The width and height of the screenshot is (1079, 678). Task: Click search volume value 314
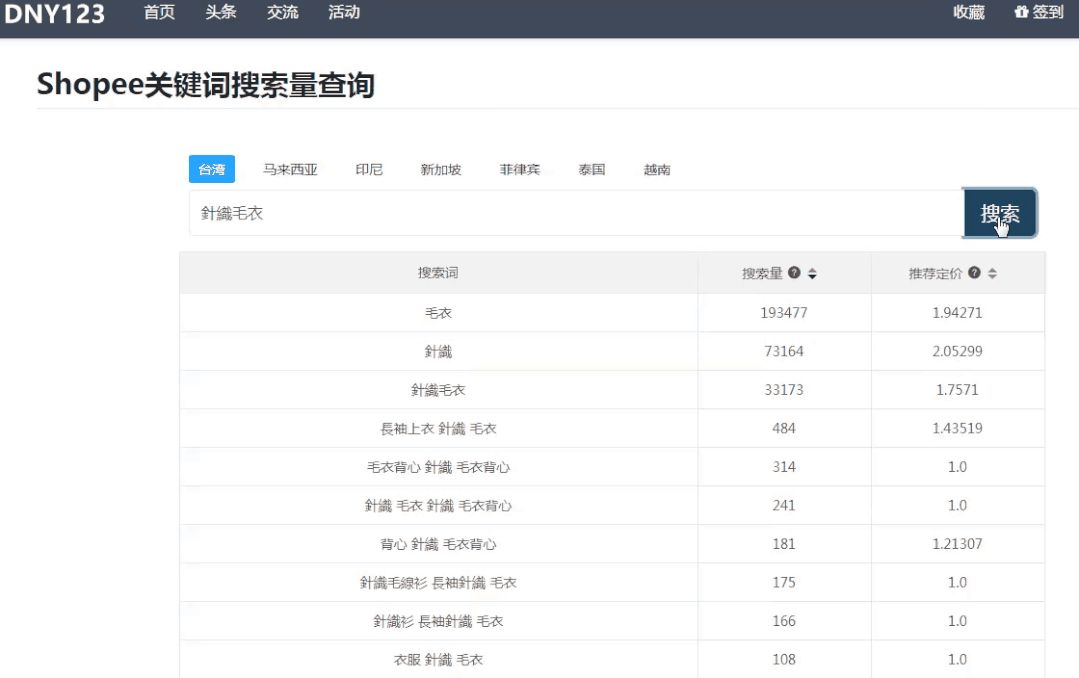point(784,467)
